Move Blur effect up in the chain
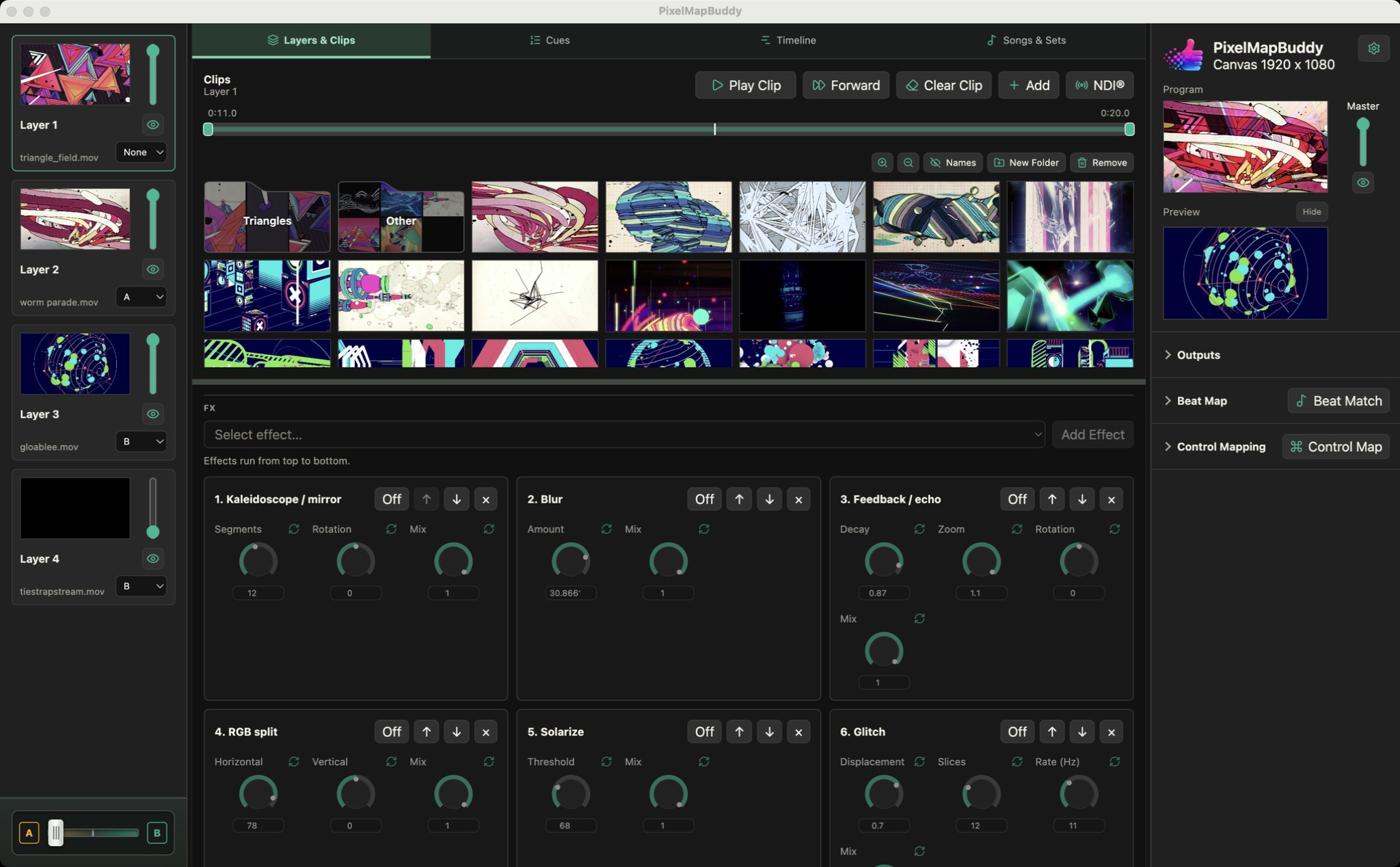Viewport: 1400px width, 867px height. [x=739, y=499]
